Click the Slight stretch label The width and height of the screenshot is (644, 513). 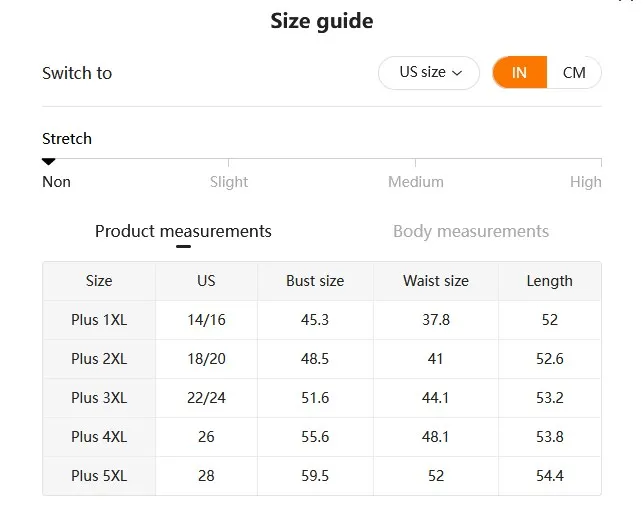(x=229, y=182)
